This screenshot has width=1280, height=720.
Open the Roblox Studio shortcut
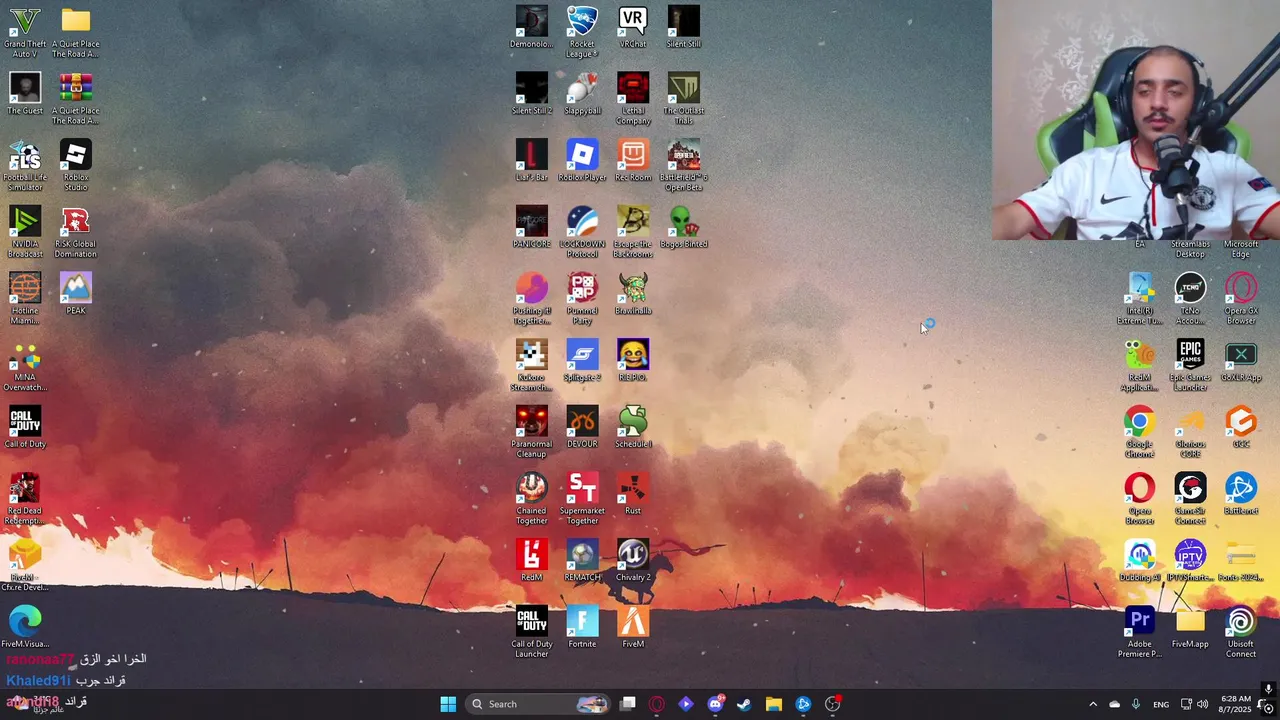tap(76, 166)
